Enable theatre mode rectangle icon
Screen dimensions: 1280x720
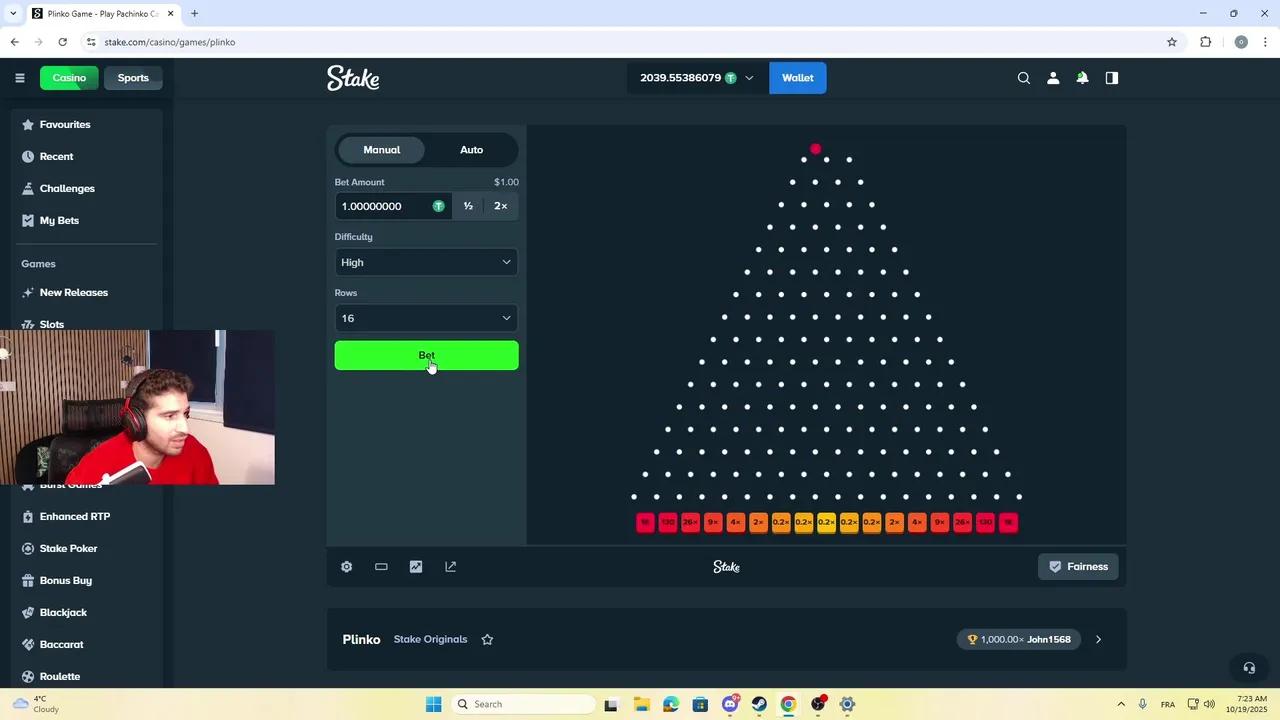point(381,567)
